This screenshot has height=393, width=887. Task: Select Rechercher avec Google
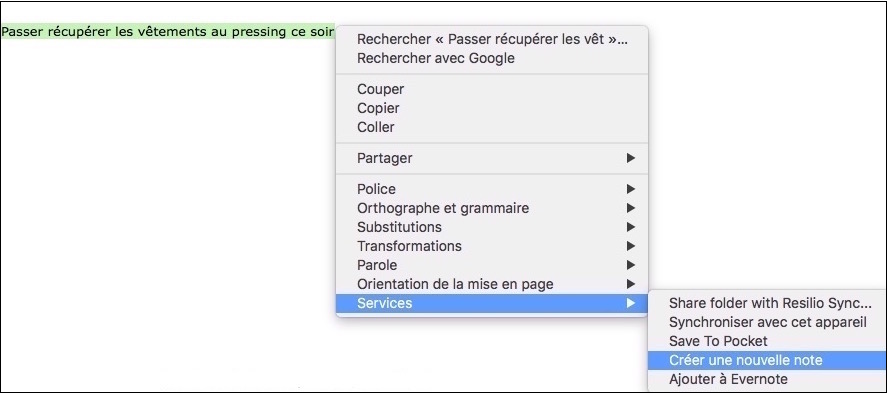[492, 58]
